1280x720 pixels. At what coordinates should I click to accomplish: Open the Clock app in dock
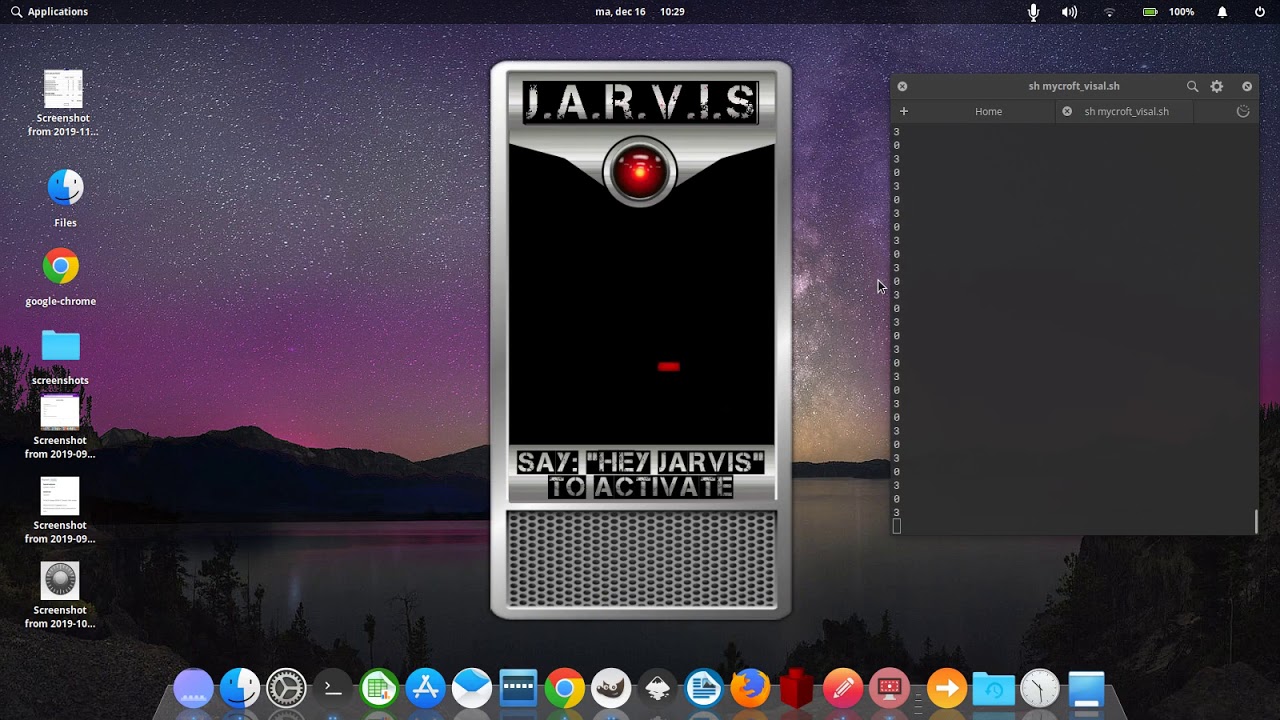click(1040, 689)
